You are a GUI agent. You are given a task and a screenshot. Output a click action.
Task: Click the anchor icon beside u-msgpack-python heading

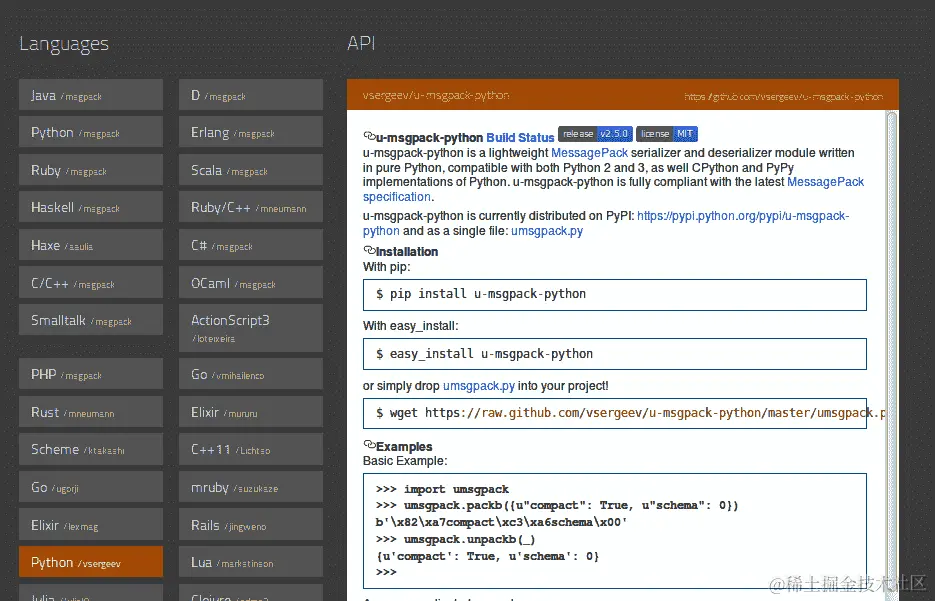(369, 136)
